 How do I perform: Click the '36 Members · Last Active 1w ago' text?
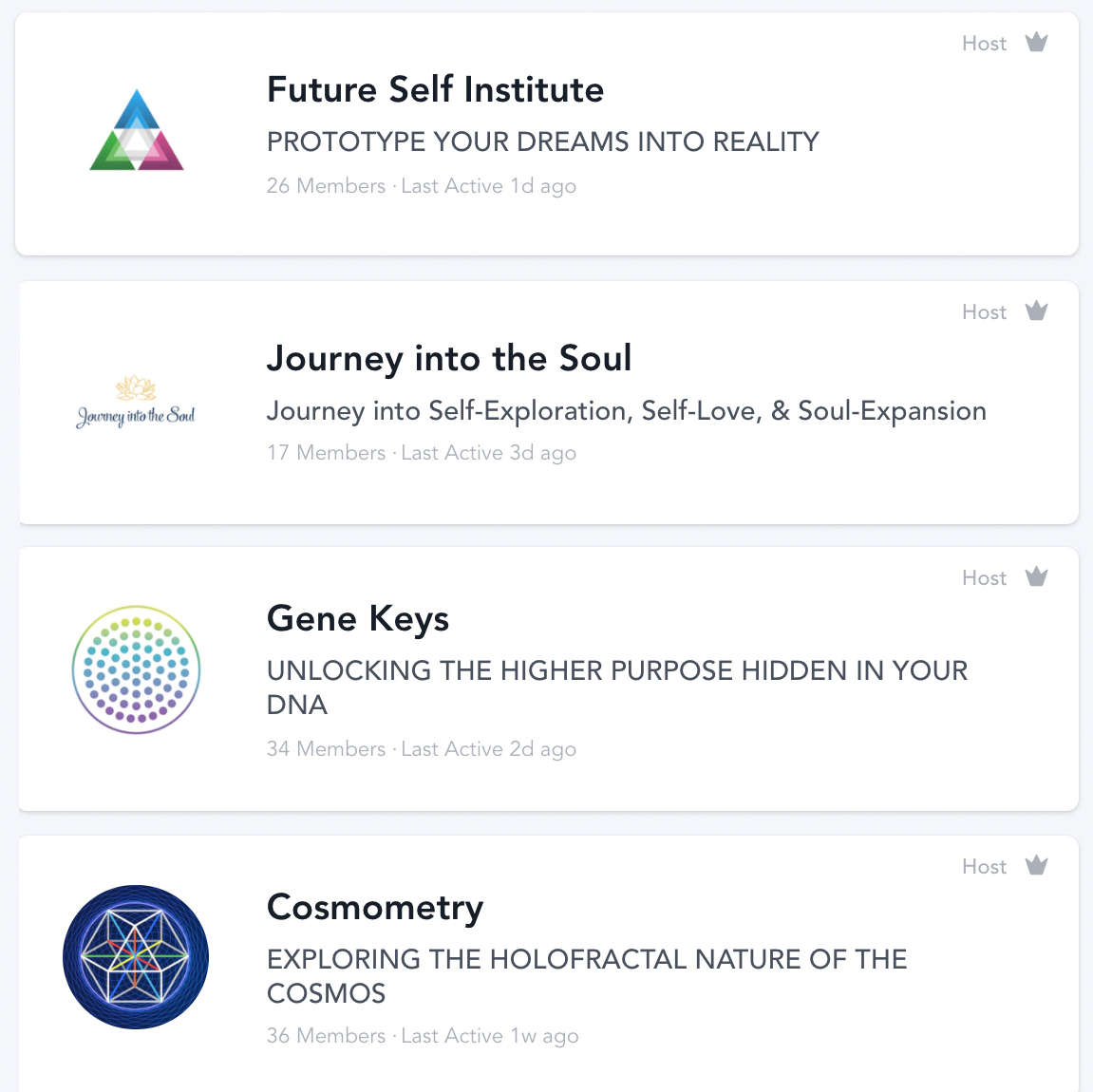click(423, 1036)
